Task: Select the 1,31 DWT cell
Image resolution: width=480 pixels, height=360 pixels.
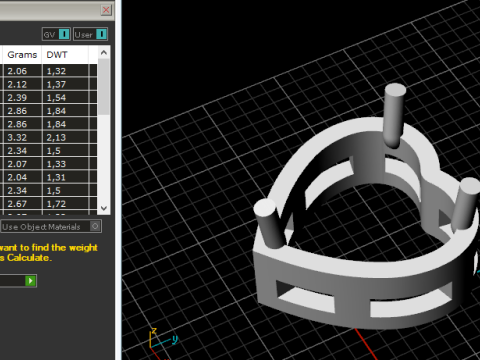Action: (x=65, y=177)
